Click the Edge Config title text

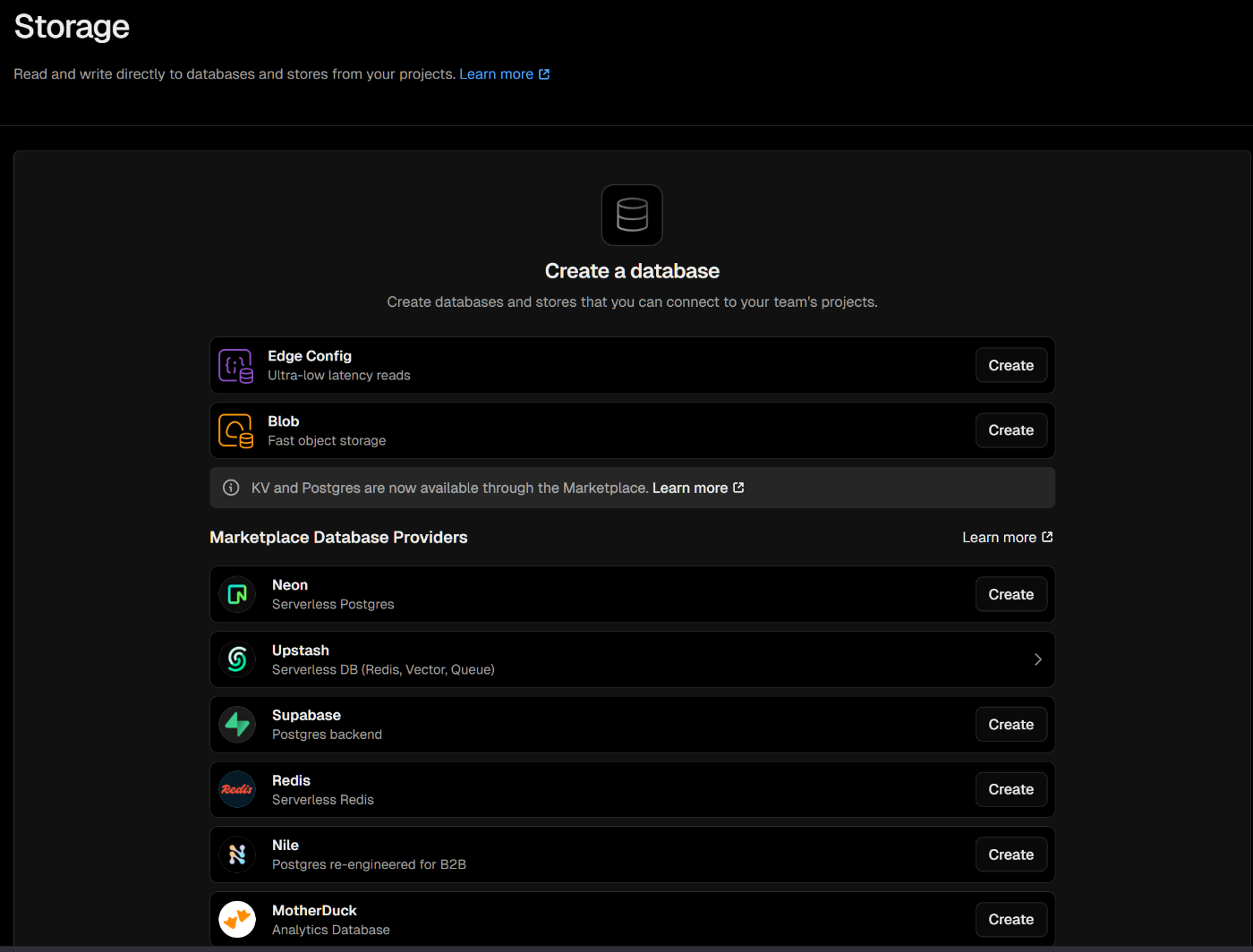[x=310, y=356]
